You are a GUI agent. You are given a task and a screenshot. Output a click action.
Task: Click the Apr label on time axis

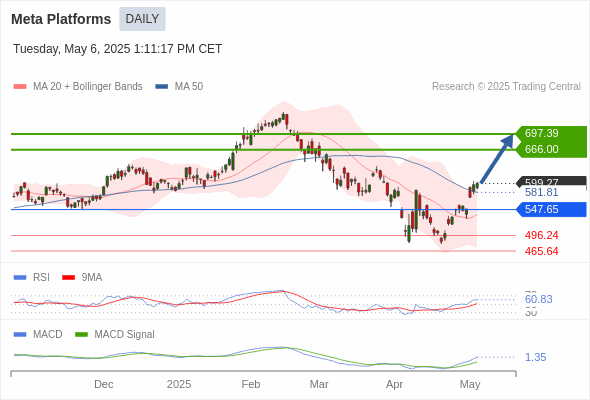coord(394,384)
